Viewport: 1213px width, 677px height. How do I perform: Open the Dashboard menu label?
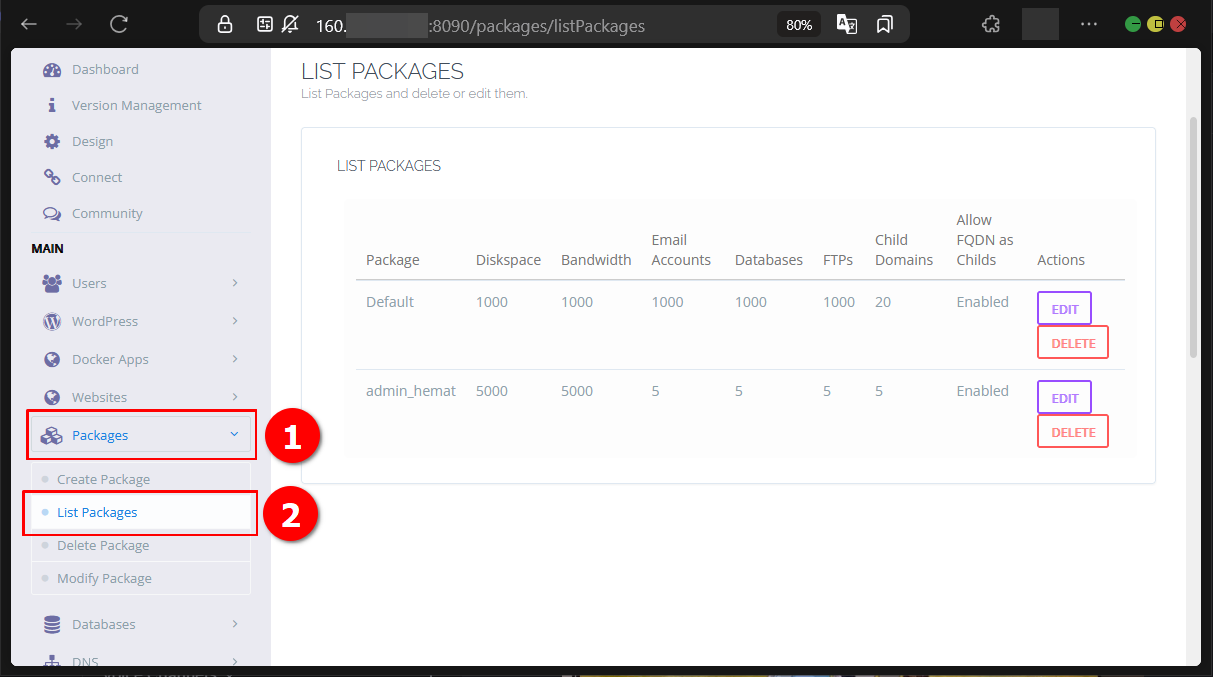pos(105,69)
